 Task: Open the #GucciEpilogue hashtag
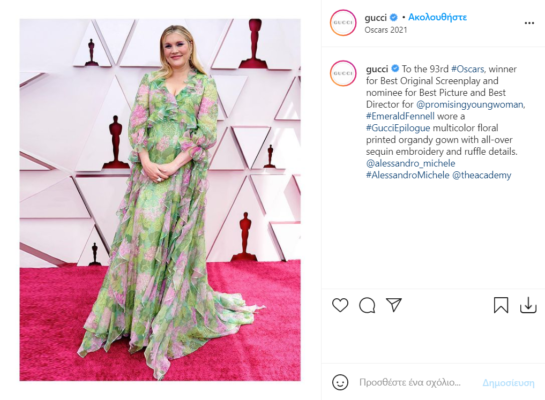pyautogui.click(x=398, y=128)
